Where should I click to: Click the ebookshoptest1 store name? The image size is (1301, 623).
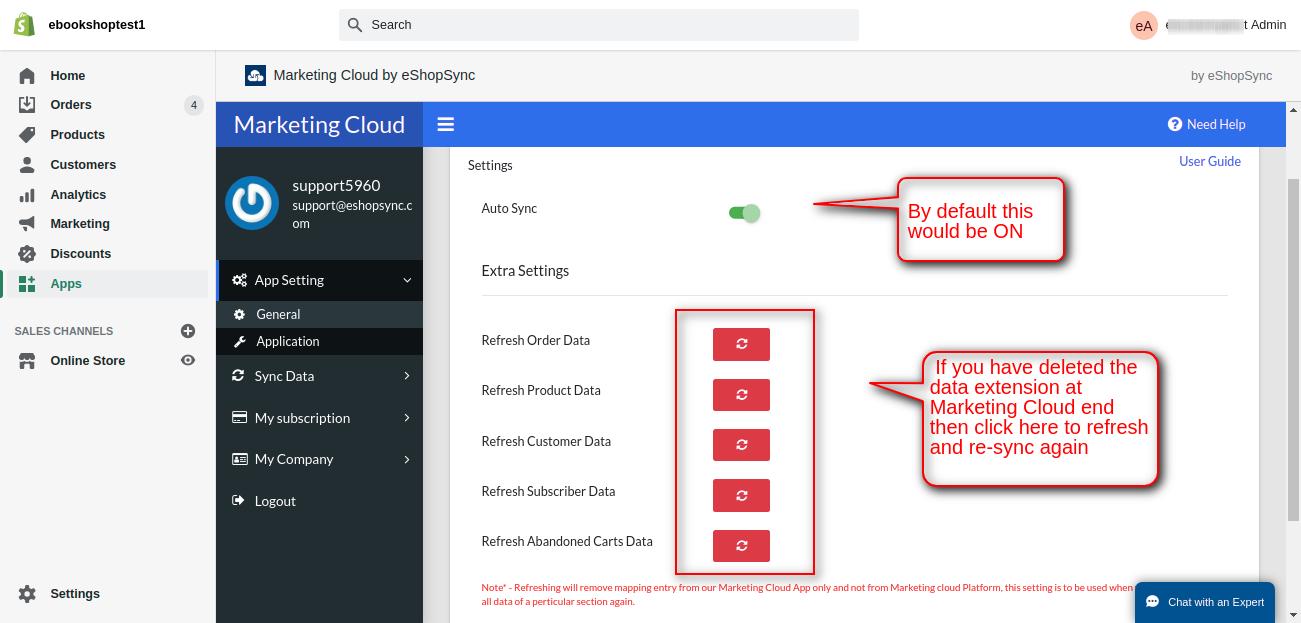(97, 25)
